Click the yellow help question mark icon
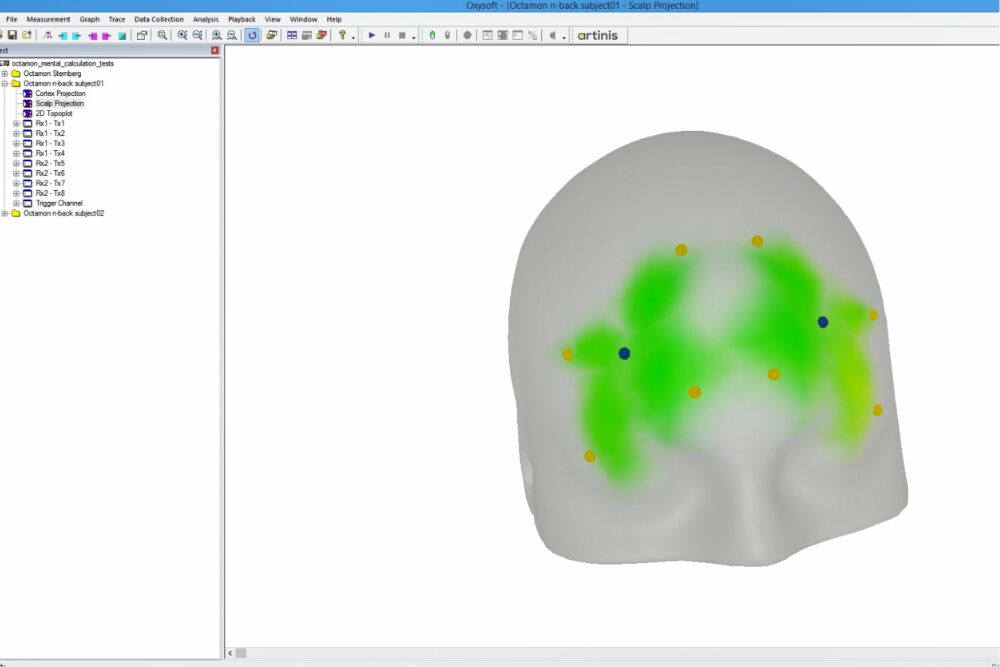Screen dimensions: 1000x667 tap(342, 35)
